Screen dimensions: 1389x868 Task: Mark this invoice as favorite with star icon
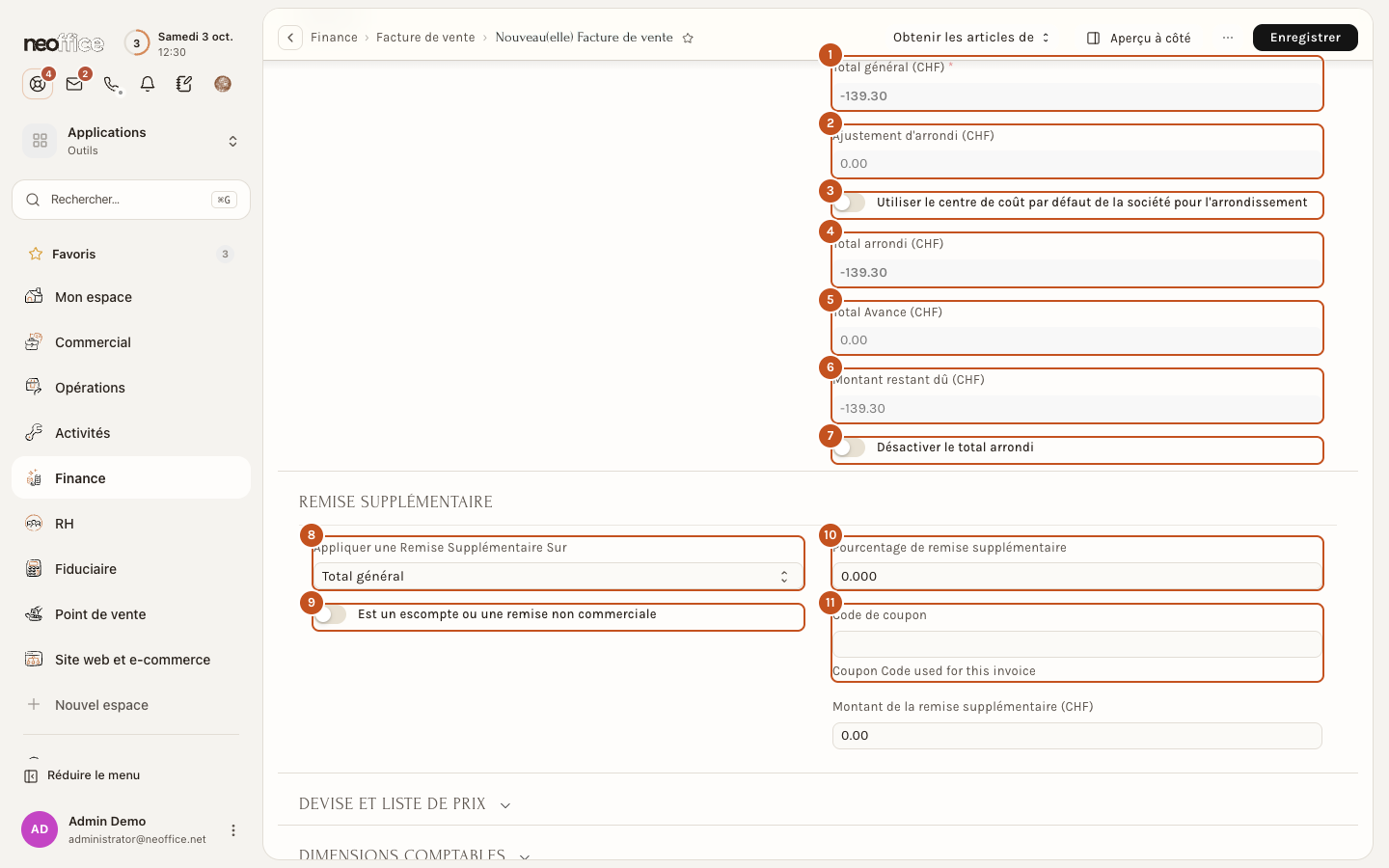tap(688, 38)
